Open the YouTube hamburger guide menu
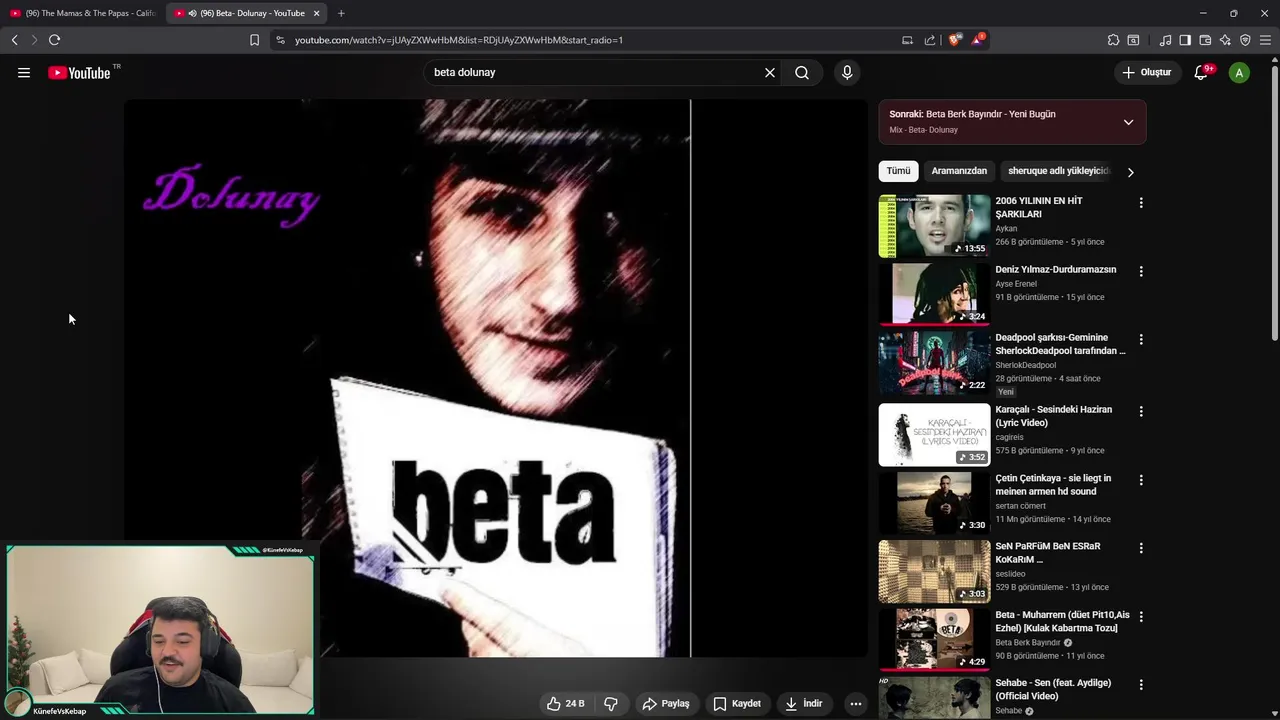The height and width of the screenshot is (720, 1280). [x=24, y=72]
